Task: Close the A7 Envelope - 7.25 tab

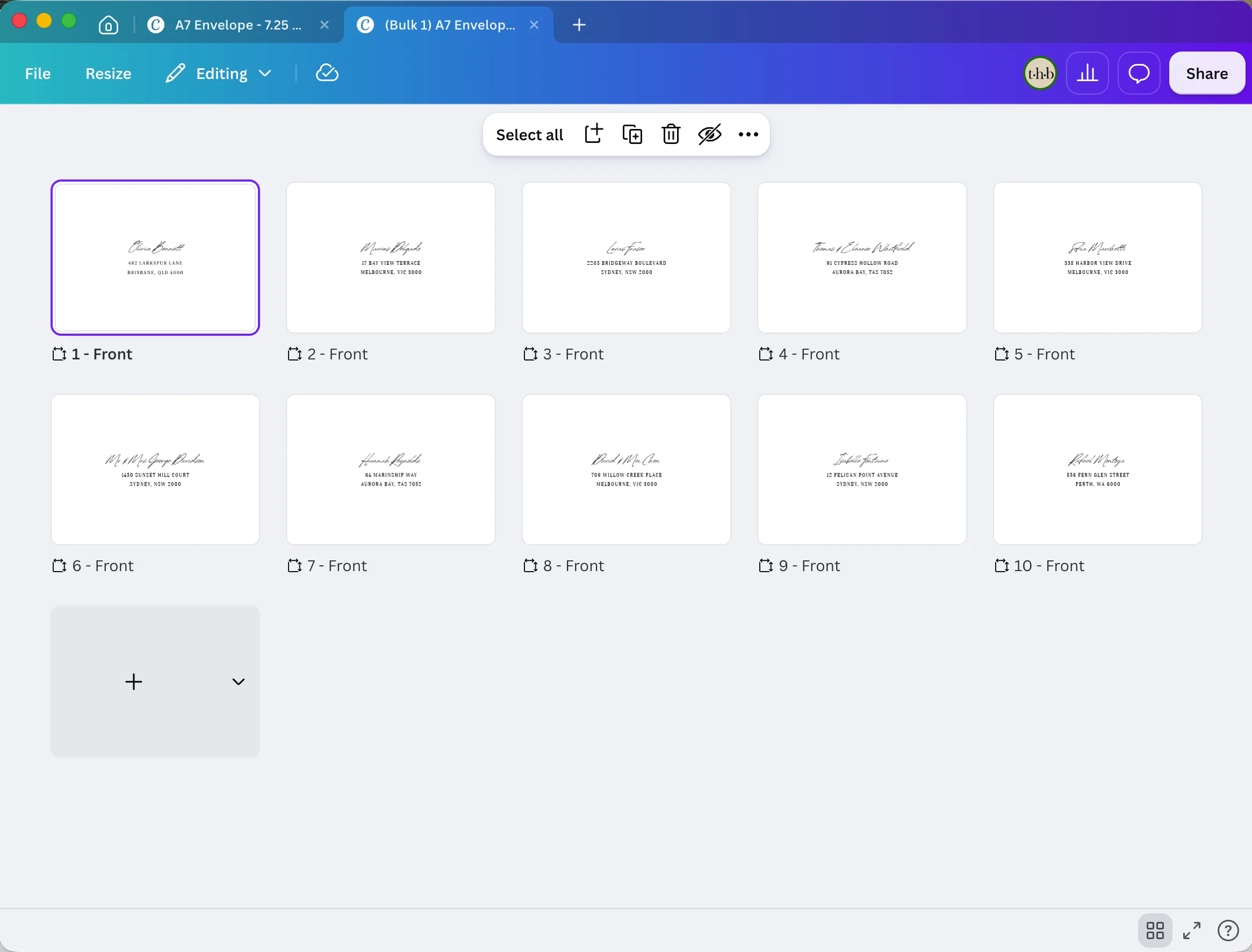Action: 324,25
